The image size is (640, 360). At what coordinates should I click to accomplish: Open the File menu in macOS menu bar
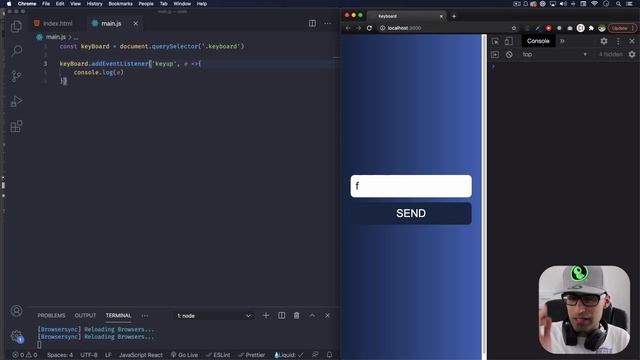(x=46, y=4)
